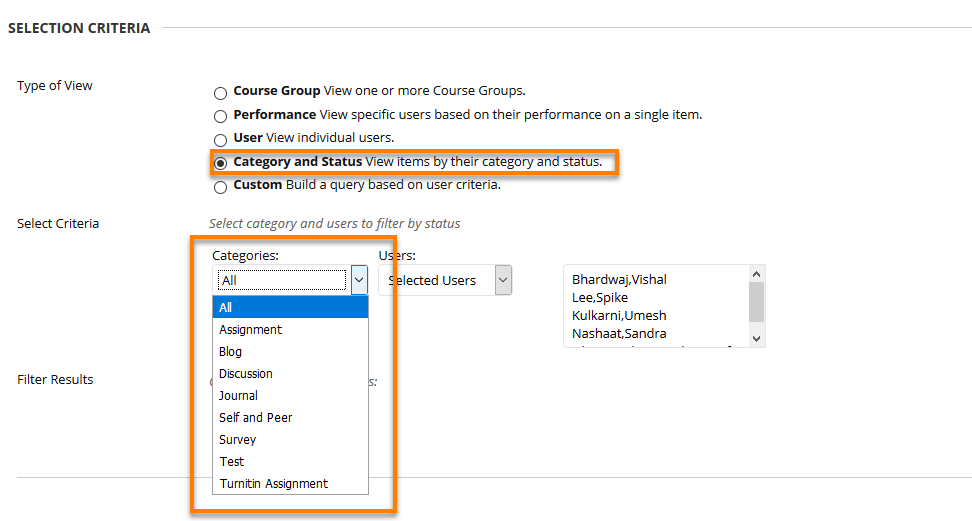This screenshot has width=972, height=521.
Task: Choose Turnitin Assignment category
Action: click(x=290, y=484)
